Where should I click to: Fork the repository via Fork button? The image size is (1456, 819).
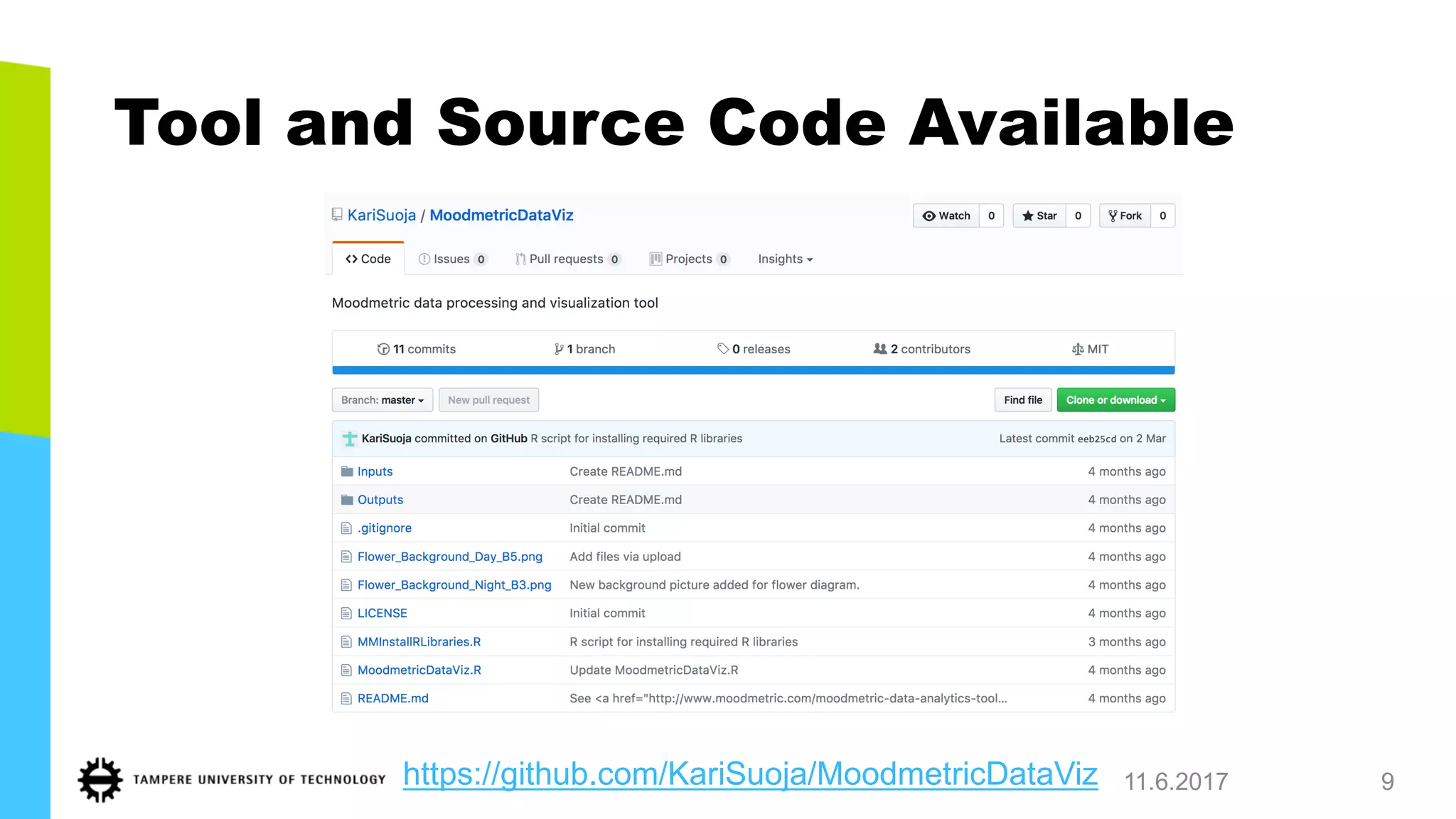click(1125, 216)
